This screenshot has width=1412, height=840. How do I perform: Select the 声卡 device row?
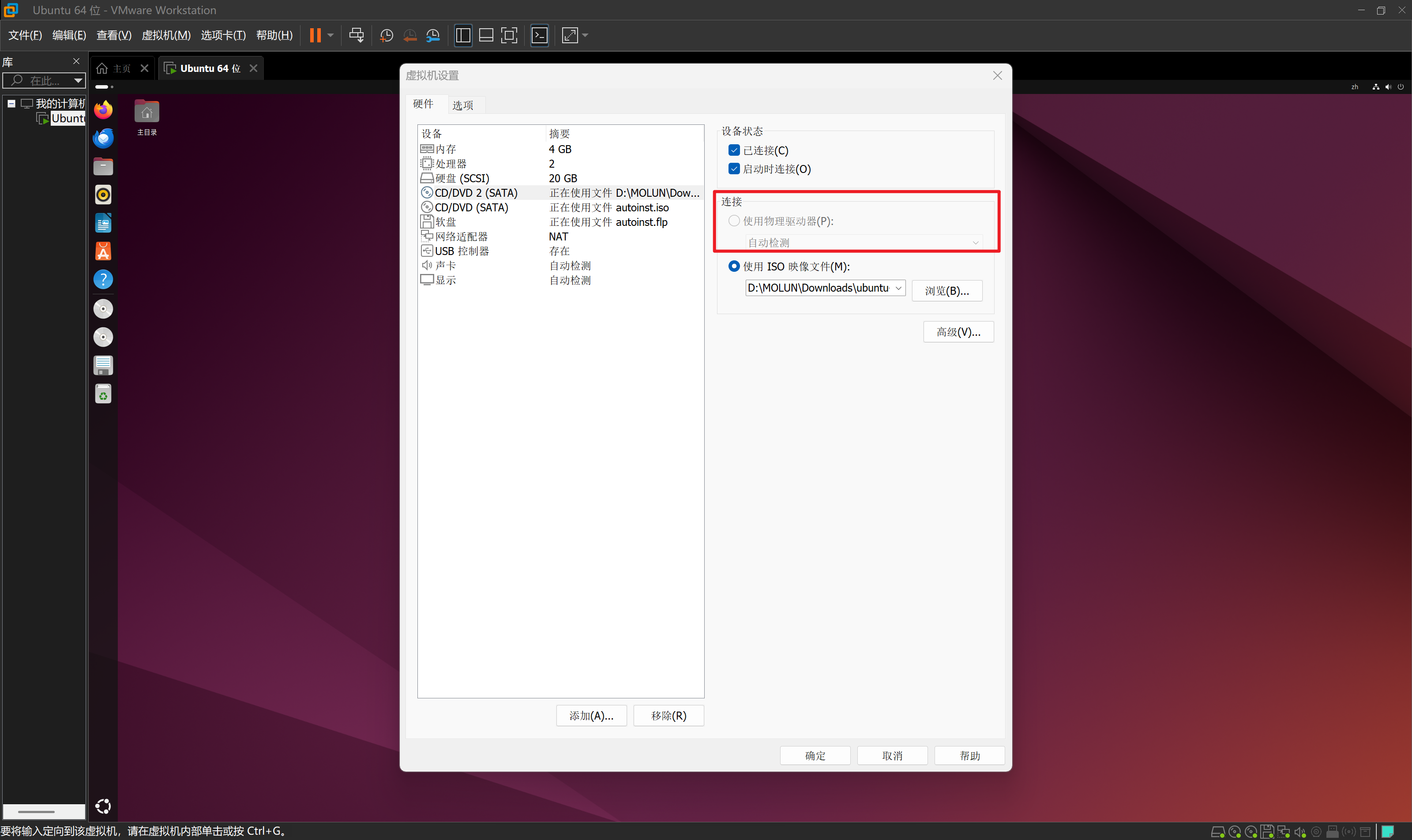point(560,266)
